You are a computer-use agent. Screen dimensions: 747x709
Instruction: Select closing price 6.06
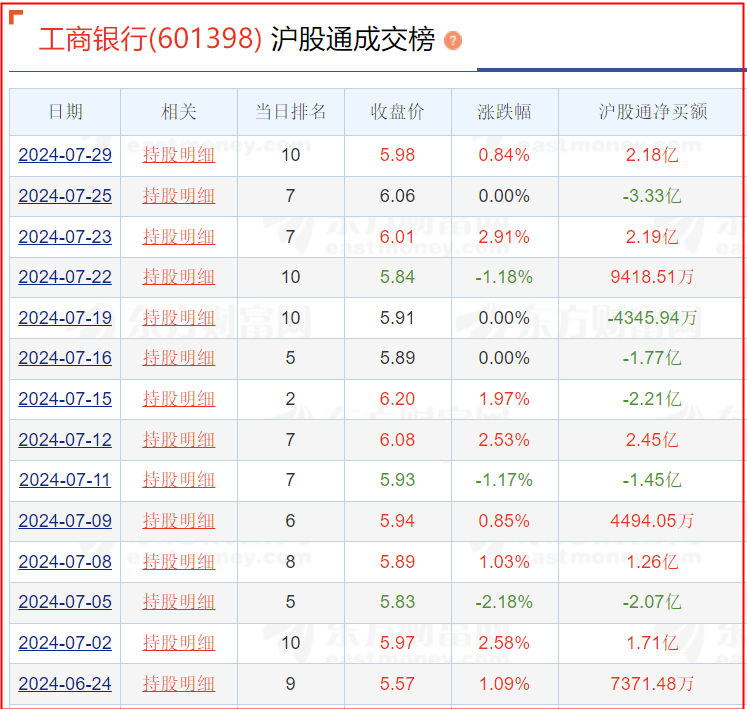pyautogui.click(x=397, y=196)
